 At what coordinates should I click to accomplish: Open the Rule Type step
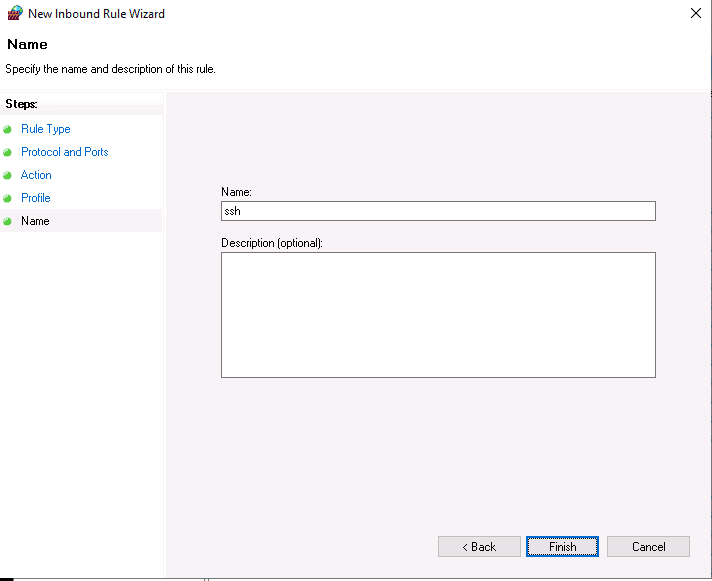click(46, 129)
